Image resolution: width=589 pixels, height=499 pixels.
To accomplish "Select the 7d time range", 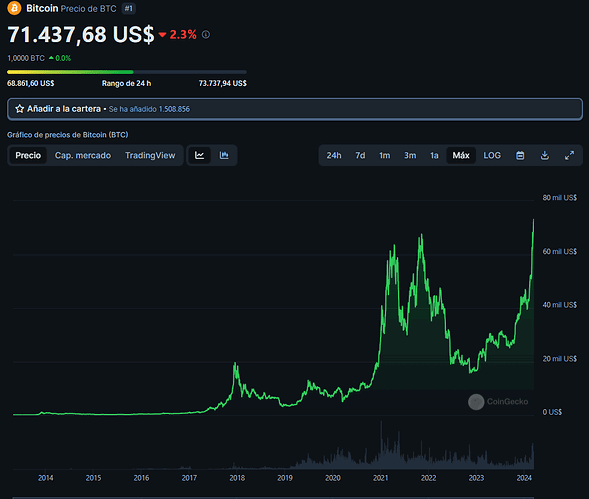I will 360,156.
